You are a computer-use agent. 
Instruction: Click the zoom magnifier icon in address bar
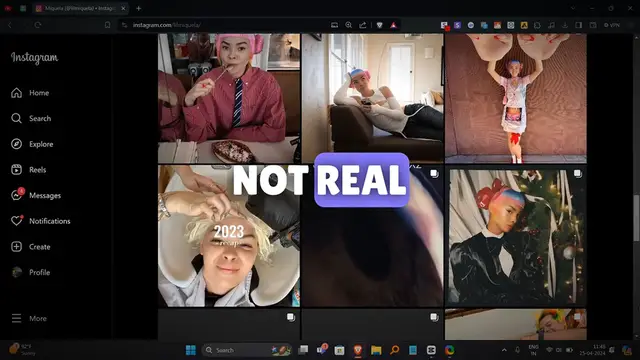[x=349, y=25]
